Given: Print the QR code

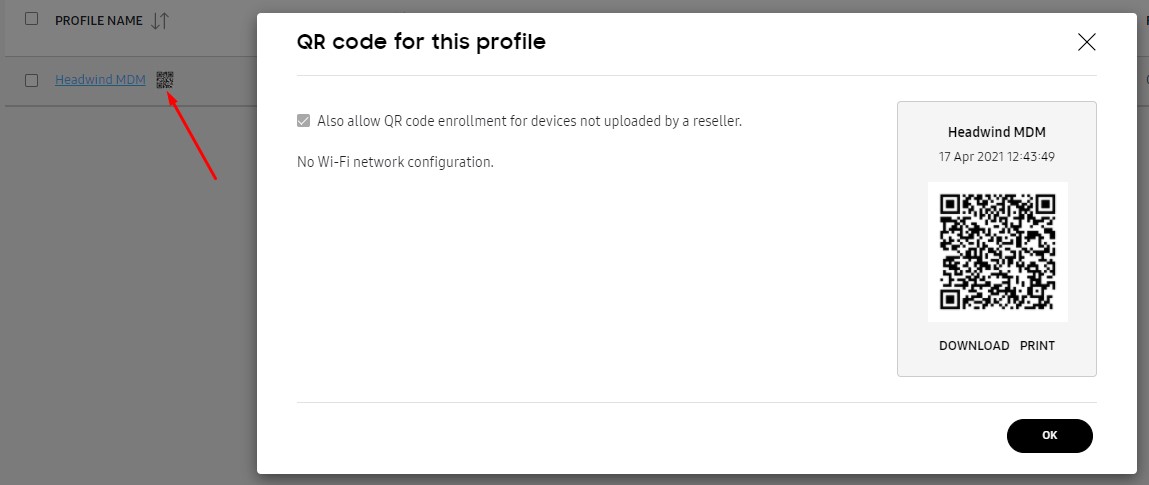Looking at the screenshot, I should 1037,346.
